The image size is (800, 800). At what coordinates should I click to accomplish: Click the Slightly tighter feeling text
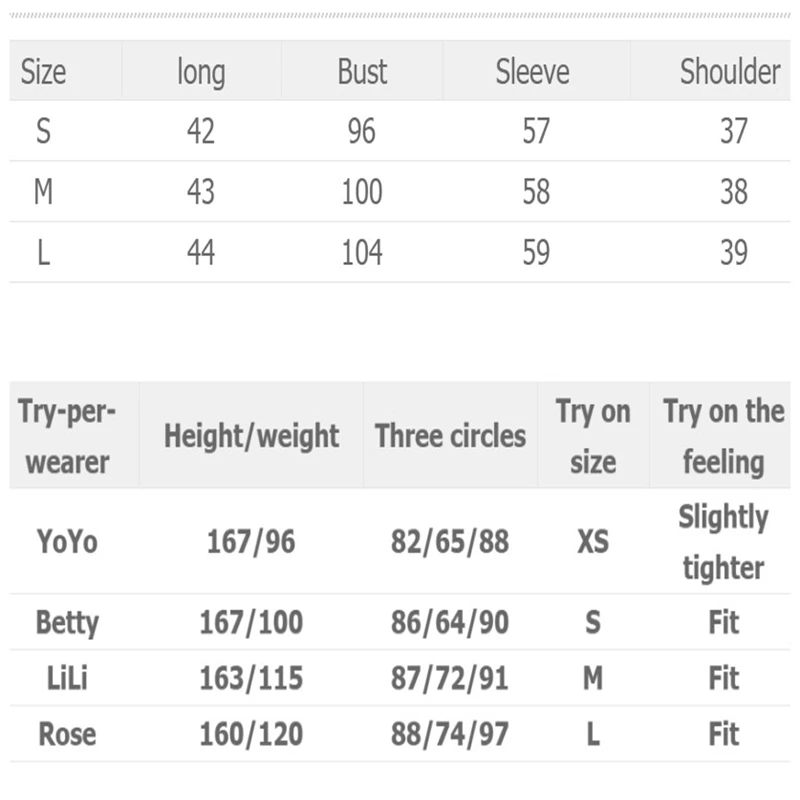pyautogui.click(x=723, y=542)
